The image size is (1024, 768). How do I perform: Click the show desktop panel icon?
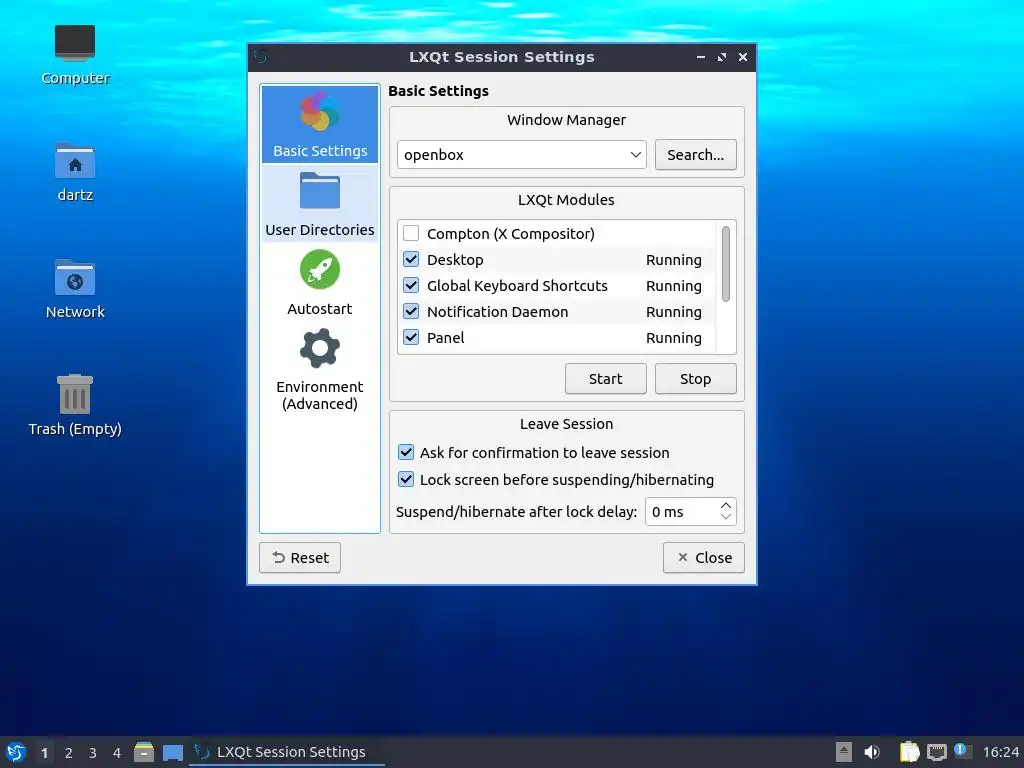tap(172, 752)
